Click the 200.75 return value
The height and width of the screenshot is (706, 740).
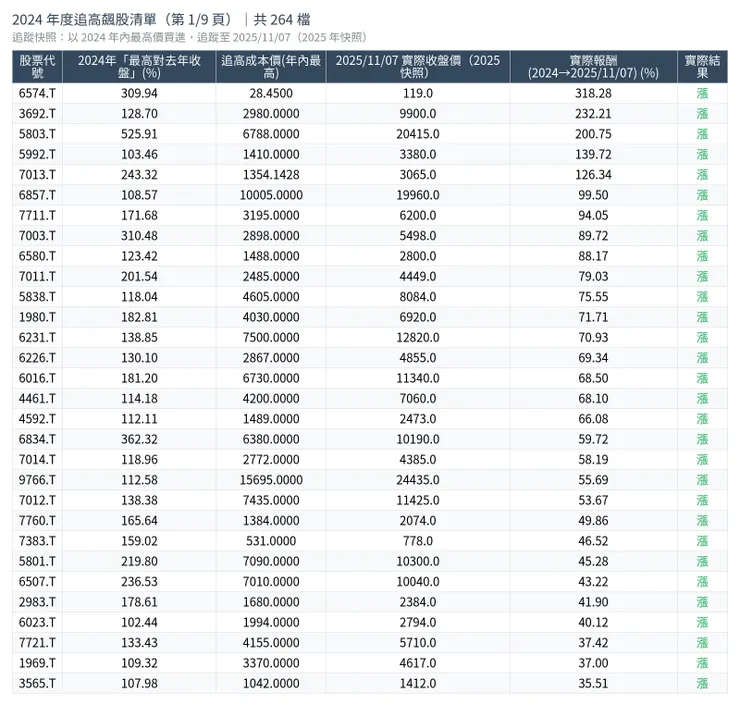pyautogui.click(x=593, y=134)
